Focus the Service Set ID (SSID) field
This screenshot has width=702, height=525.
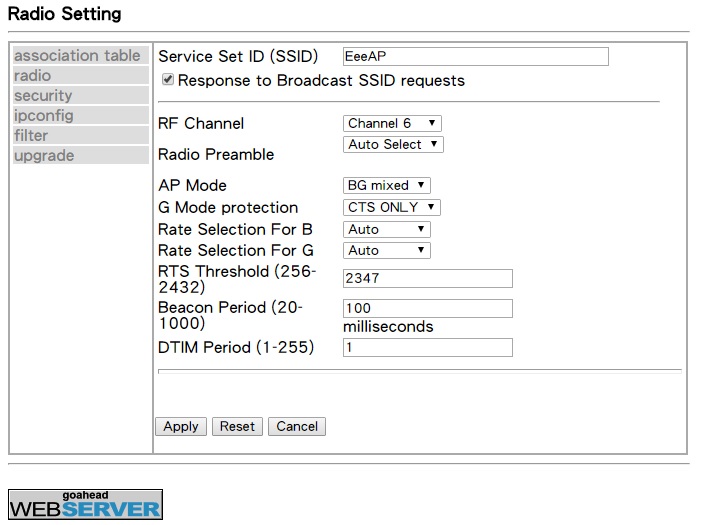click(476, 56)
